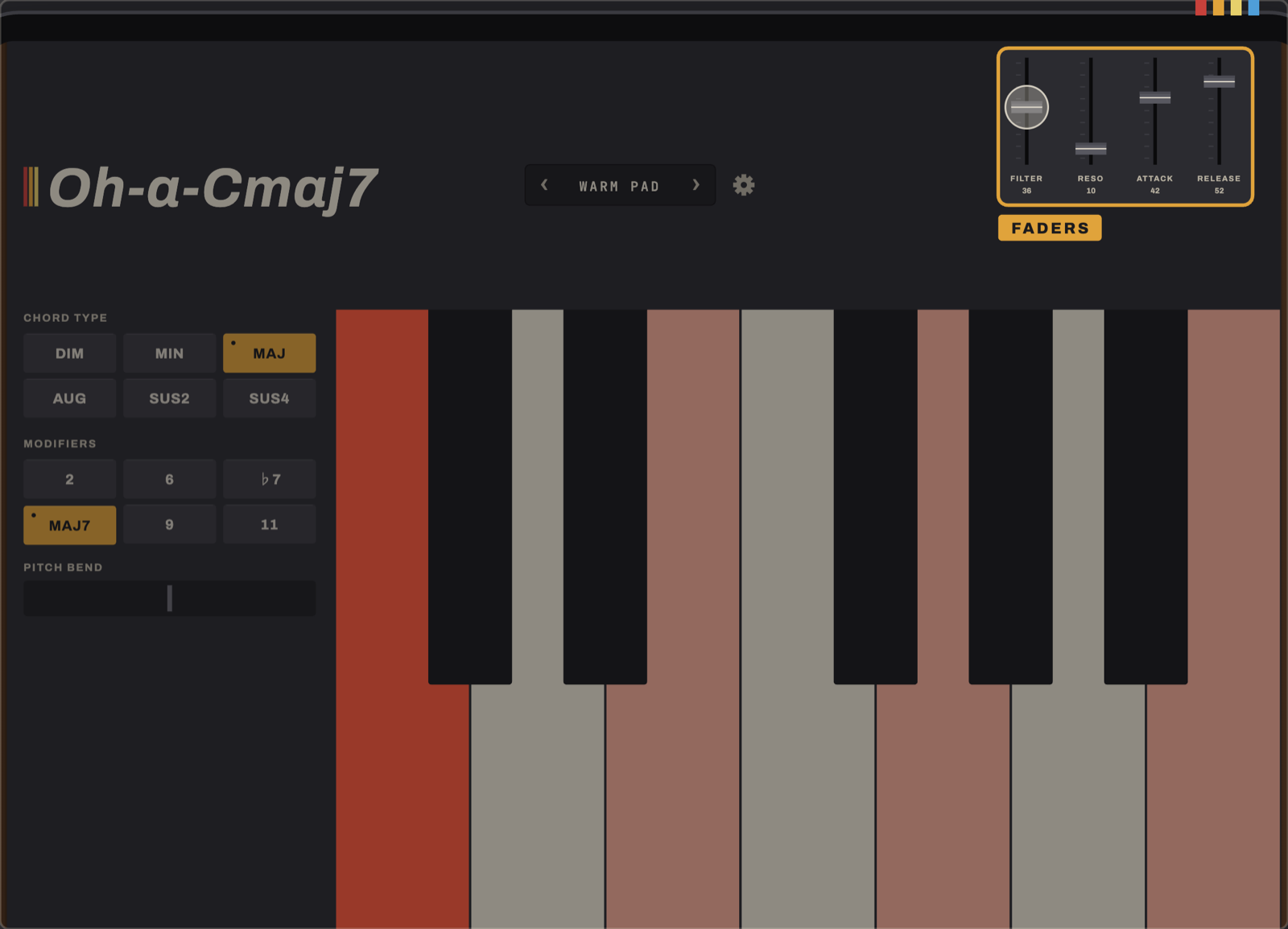
Task: Play the sixth white key from left
Action: 1078,805
